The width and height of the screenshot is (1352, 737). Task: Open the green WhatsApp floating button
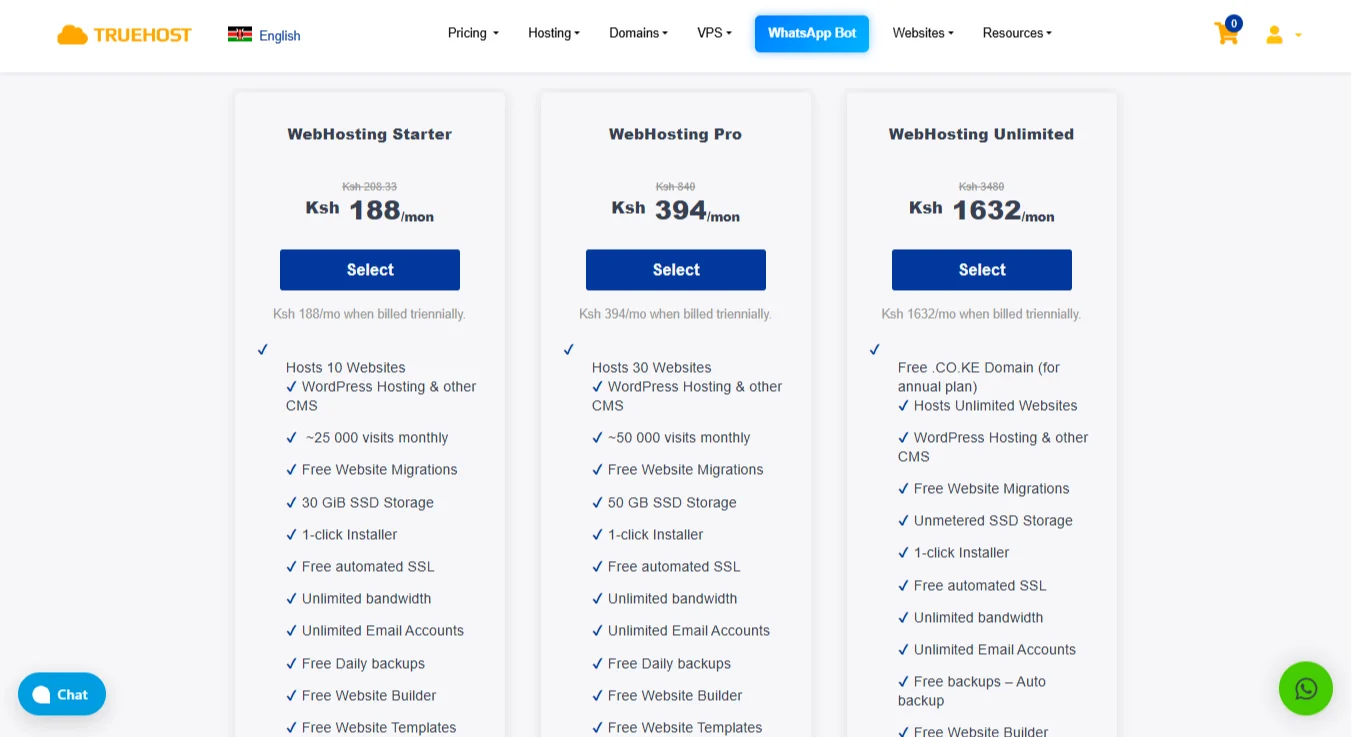pos(1305,688)
